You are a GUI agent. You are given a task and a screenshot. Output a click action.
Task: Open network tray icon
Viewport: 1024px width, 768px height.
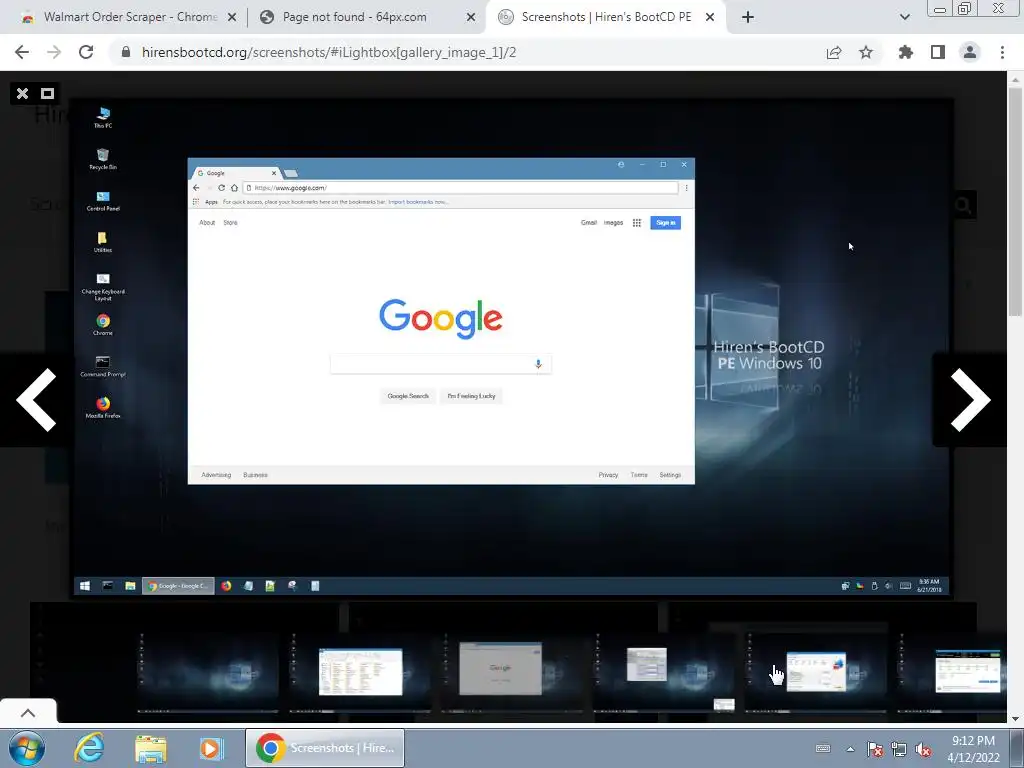[899, 749]
